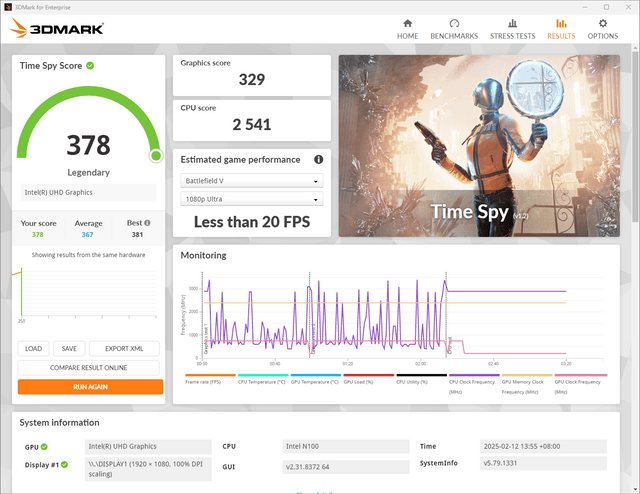Switch to STRESS TESTS tab
Screen dimensions: 640x494
pos(512,29)
